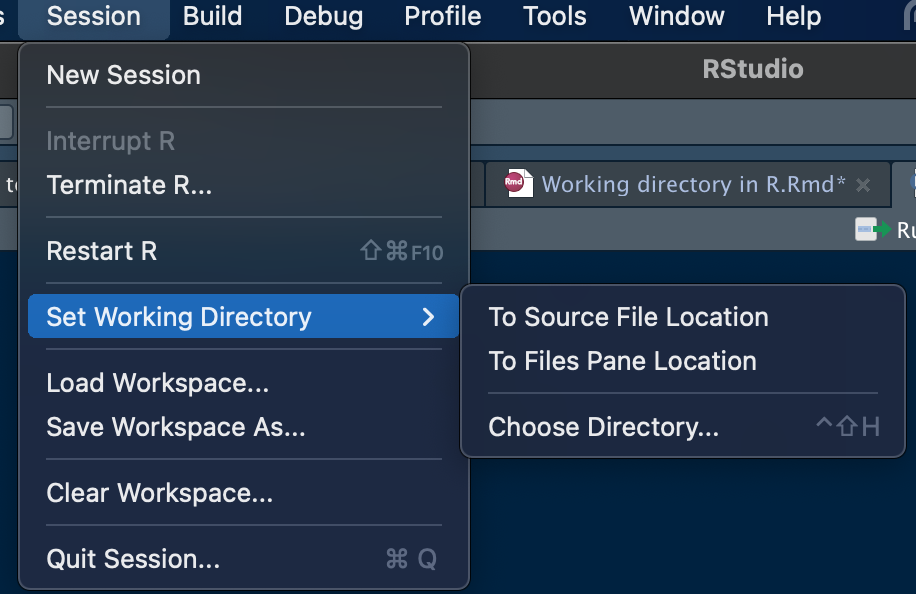Open the Help menu
Image resolution: width=916 pixels, height=594 pixels.
pos(793,16)
